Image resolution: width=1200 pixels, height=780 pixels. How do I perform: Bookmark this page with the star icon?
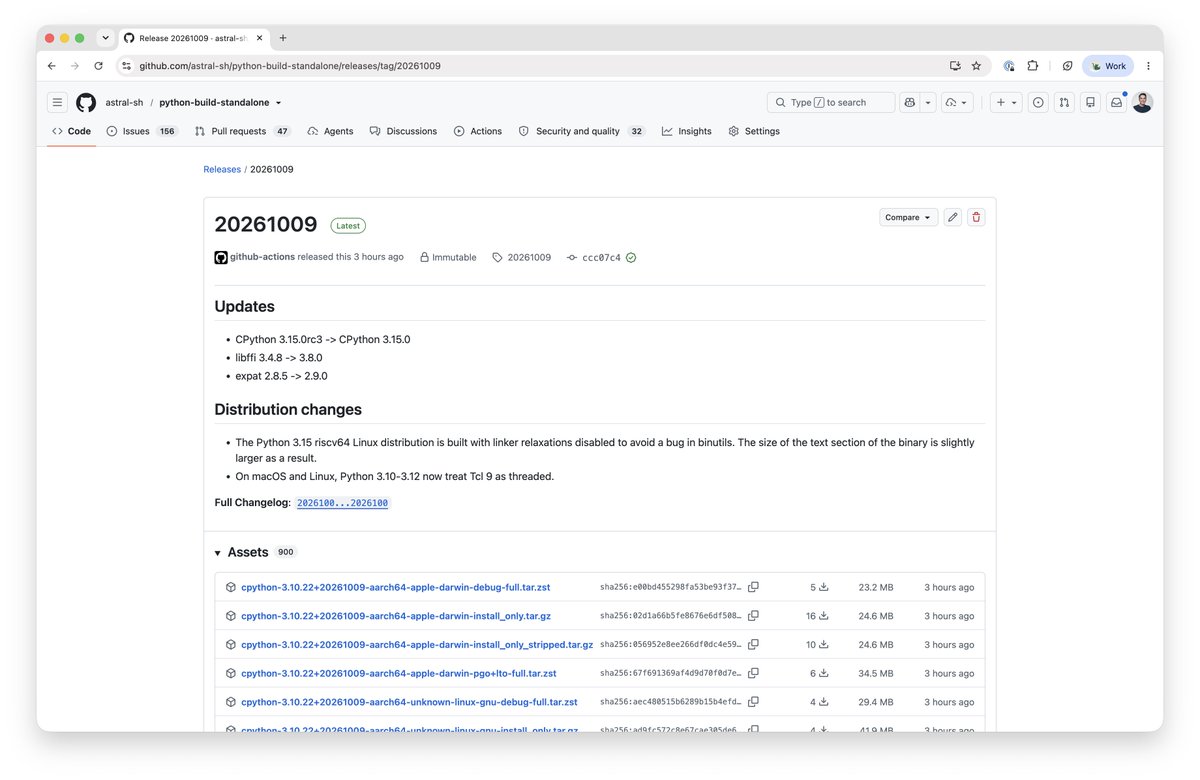click(x=976, y=66)
